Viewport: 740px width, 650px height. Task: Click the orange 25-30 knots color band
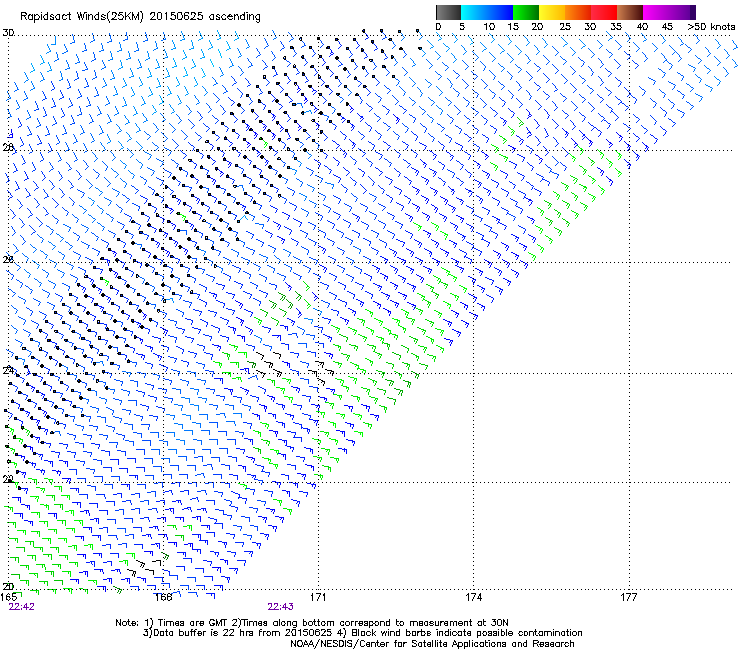tap(578, 12)
